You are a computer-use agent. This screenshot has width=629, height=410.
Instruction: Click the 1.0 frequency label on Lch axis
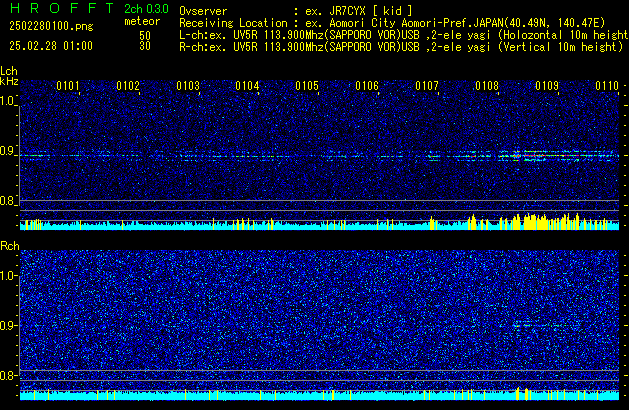pos(8,101)
